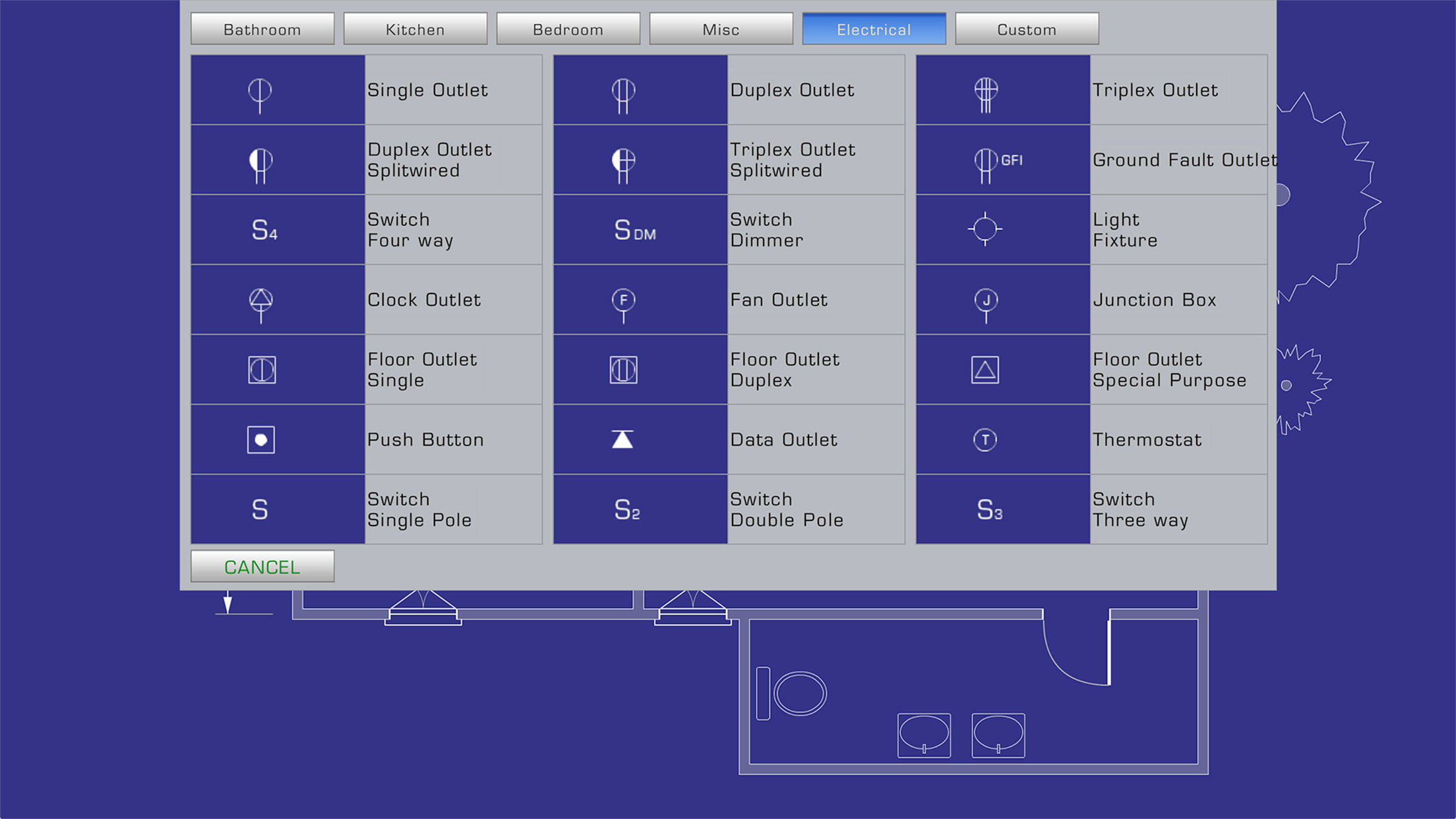Pick the Data Outlet triangle icon
This screenshot has height=819, width=1456.
[x=622, y=440]
